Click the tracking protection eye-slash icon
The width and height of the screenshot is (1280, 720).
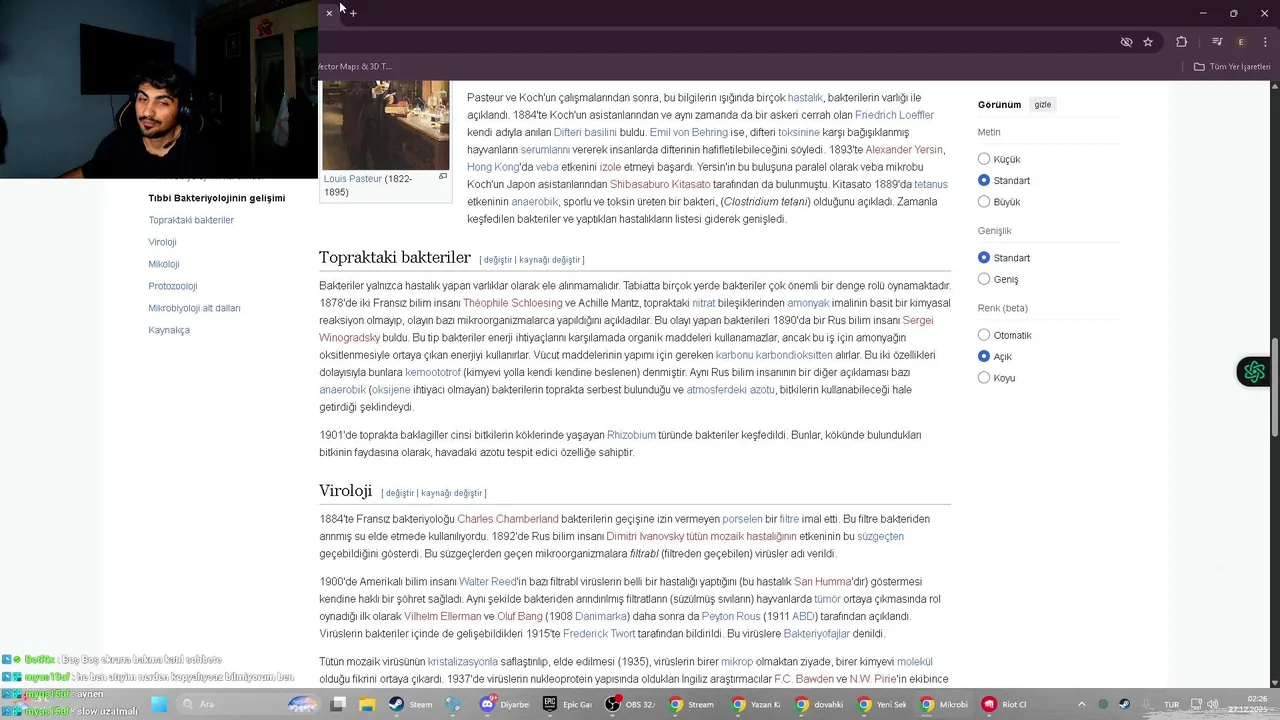point(1126,42)
